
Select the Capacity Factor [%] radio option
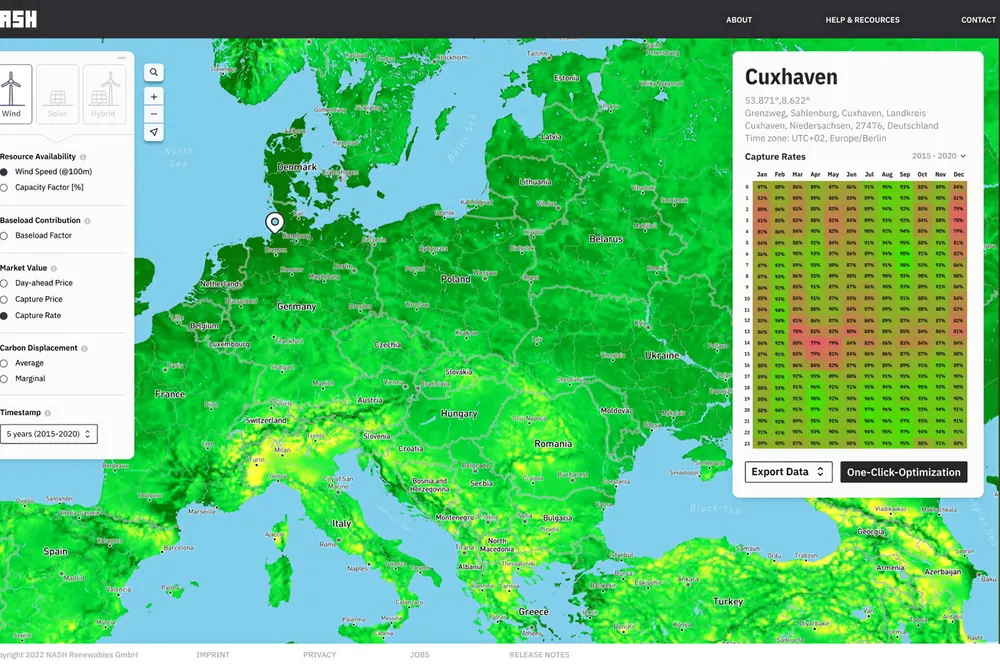[x=5, y=187]
